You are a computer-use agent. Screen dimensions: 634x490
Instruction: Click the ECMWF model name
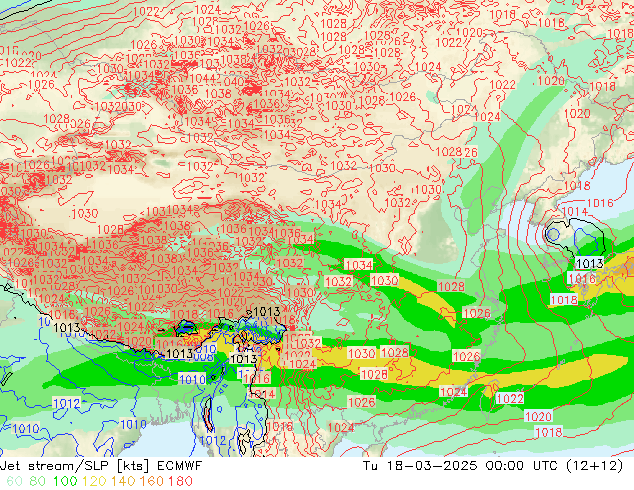click(179, 466)
